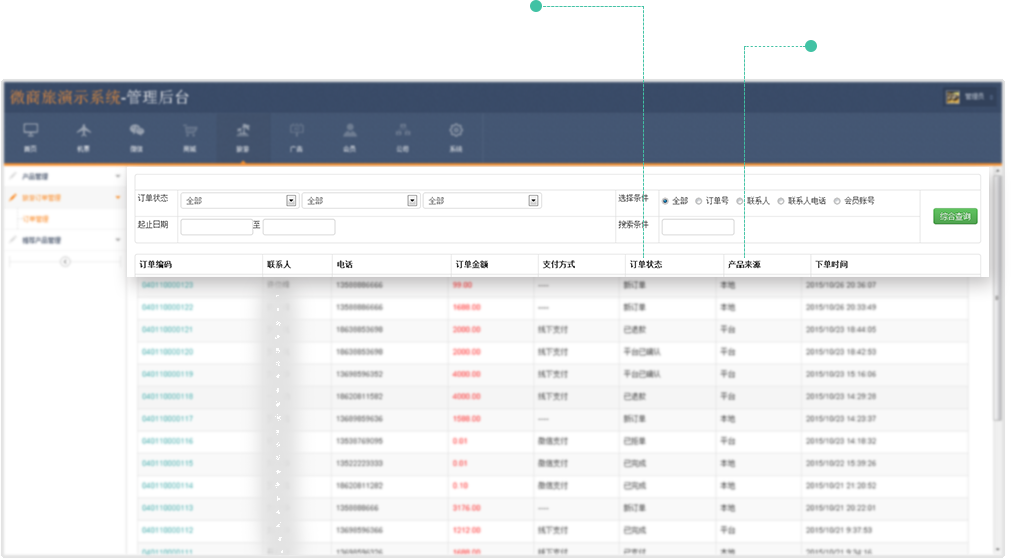1011x559 pixels.
Task: Select the orange highlighted order management sidebar item
Action: (62, 198)
